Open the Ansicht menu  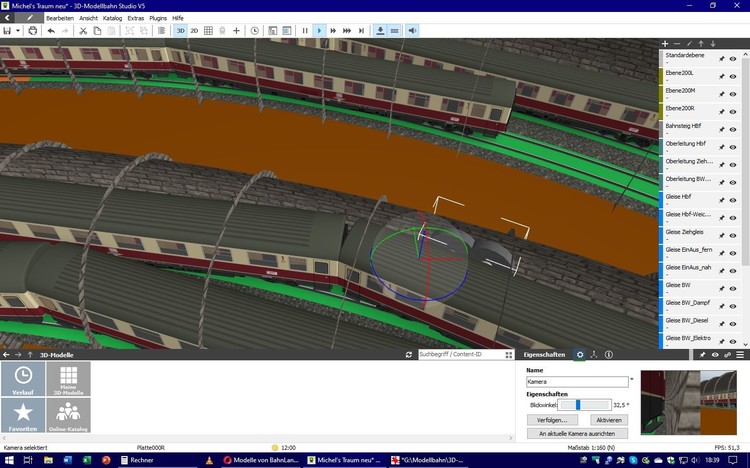point(88,18)
